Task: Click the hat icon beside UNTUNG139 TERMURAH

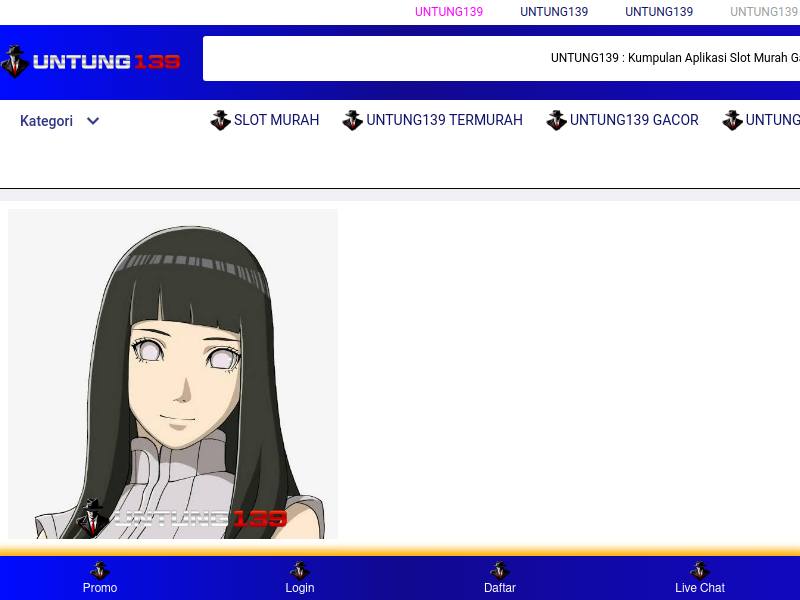Action: pos(353,120)
